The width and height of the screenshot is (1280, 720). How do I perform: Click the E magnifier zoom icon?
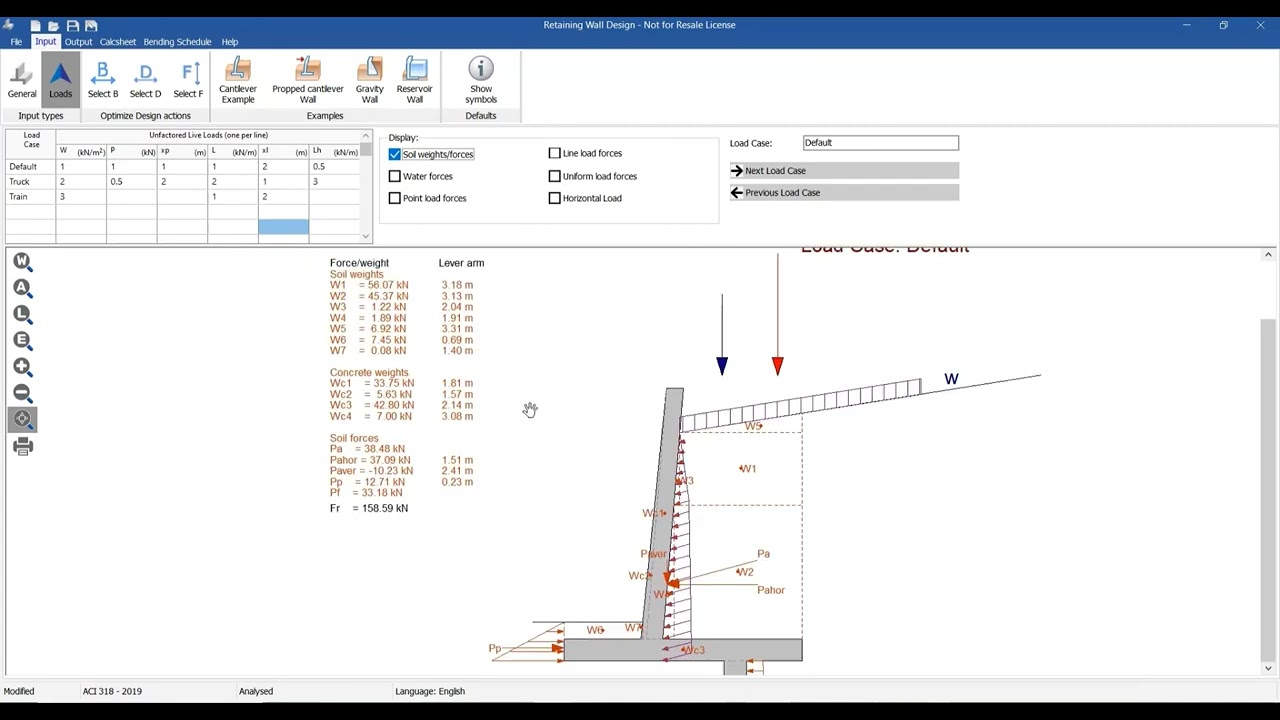[23, 341]
